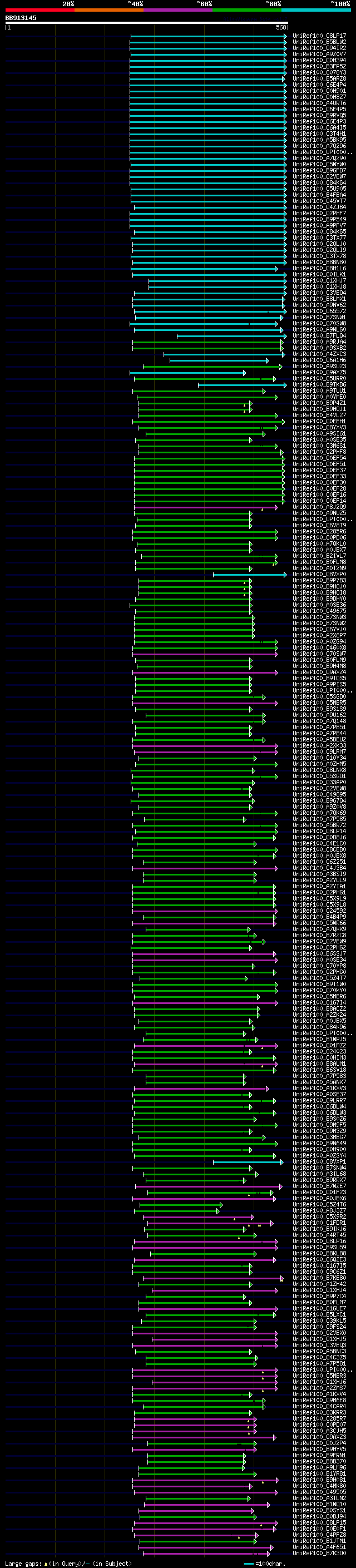Click the 568 query end position label
The image size is (356, 1568).
click(x=281, y=27)
